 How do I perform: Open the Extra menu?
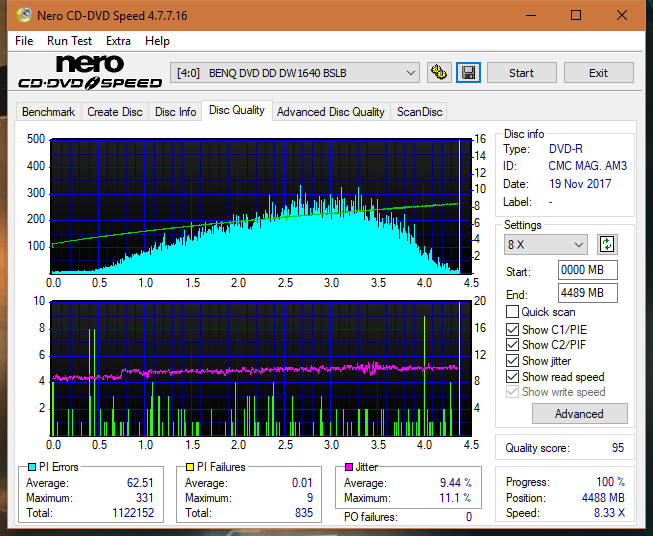pyautogui.click(x=118, y=41)
